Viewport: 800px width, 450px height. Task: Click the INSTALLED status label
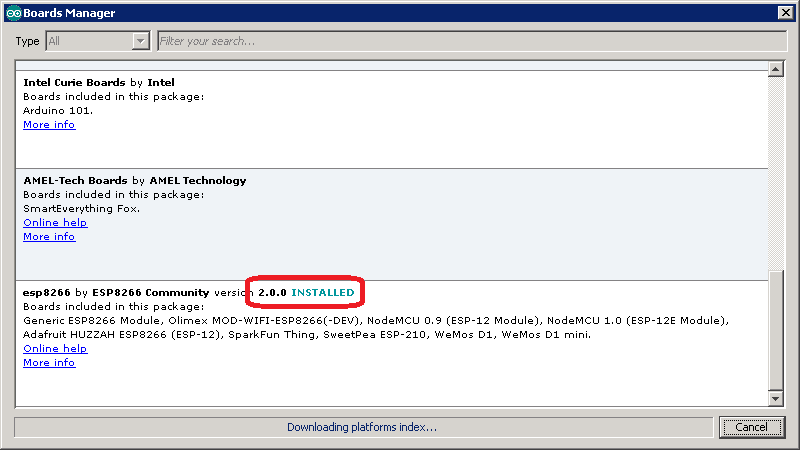click(322, 292)
